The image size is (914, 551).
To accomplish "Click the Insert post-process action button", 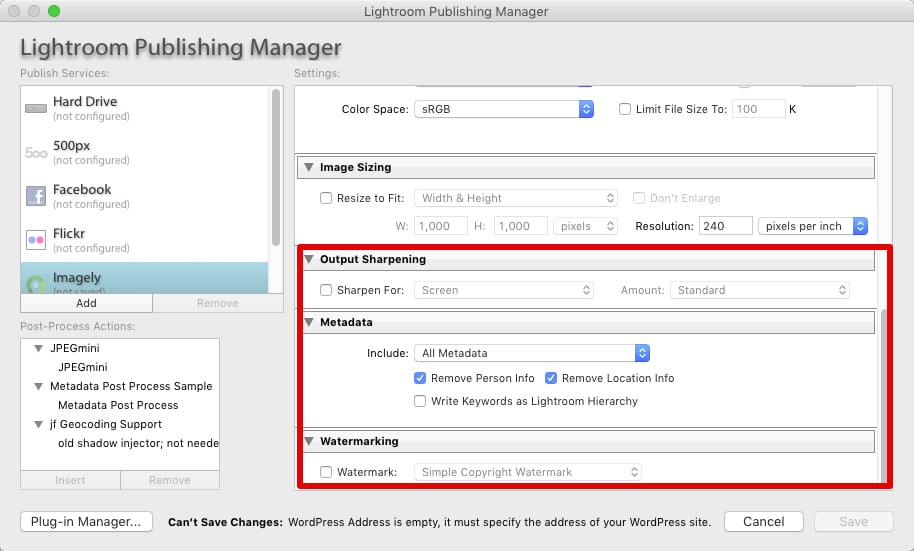I will [x=70, y=480].
